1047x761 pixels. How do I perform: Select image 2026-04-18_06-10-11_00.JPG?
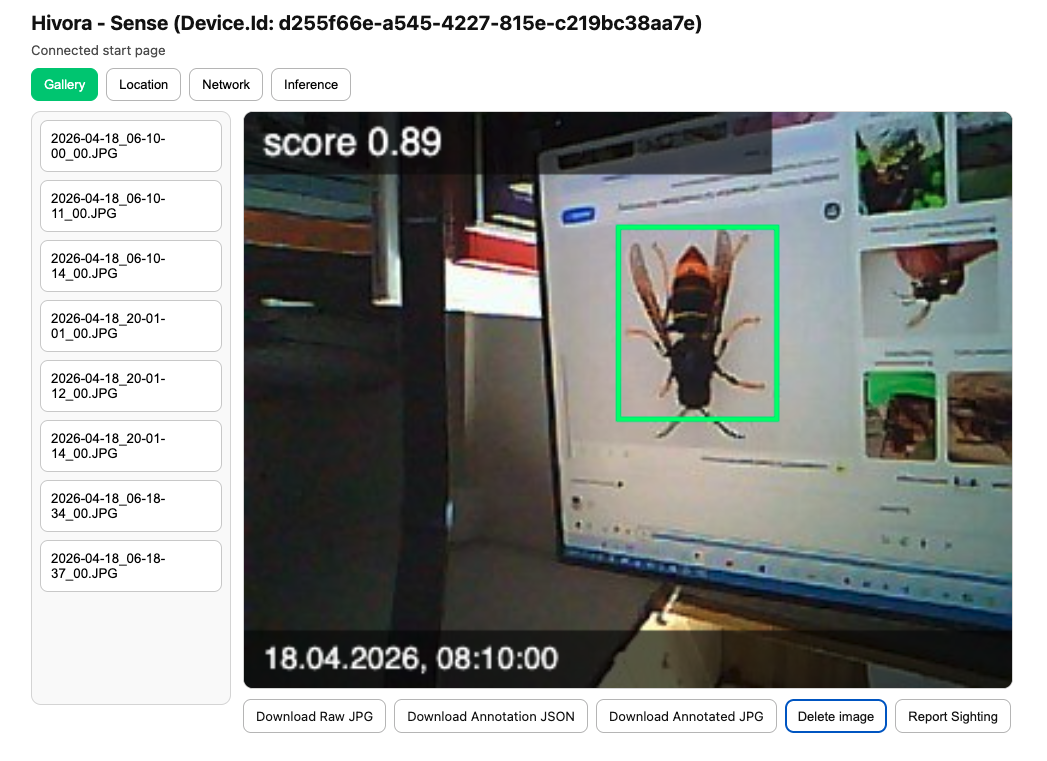point(131,206)
